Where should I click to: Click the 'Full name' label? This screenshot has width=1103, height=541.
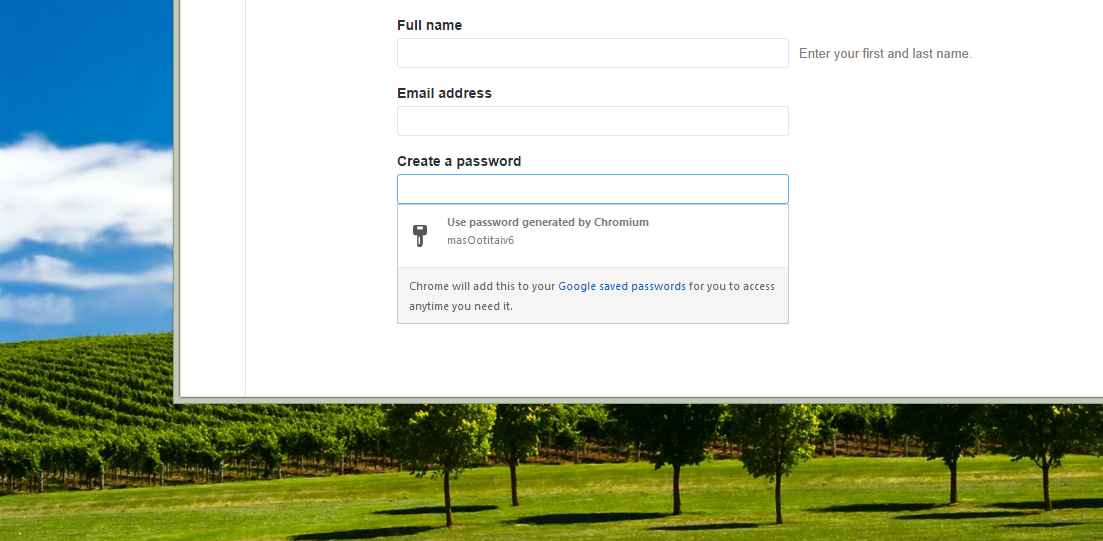[429, 25]
